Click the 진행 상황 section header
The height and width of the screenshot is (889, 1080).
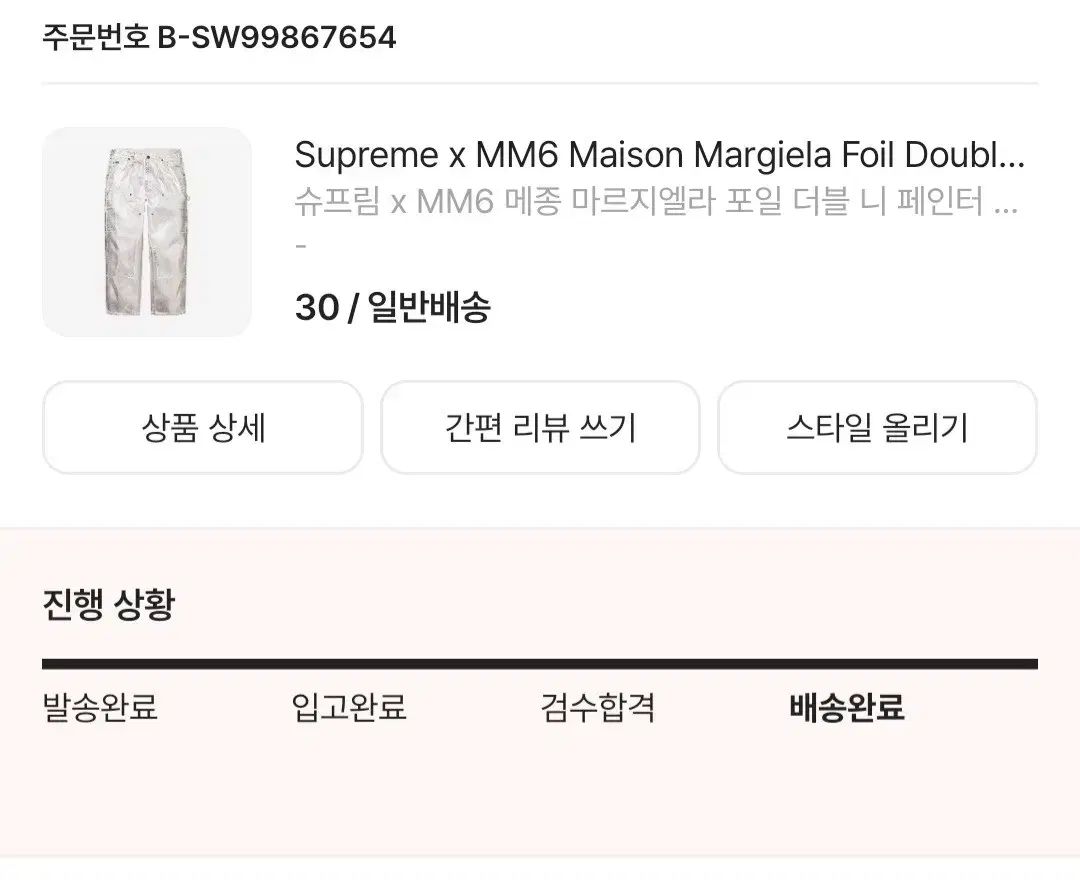(108, 604)
